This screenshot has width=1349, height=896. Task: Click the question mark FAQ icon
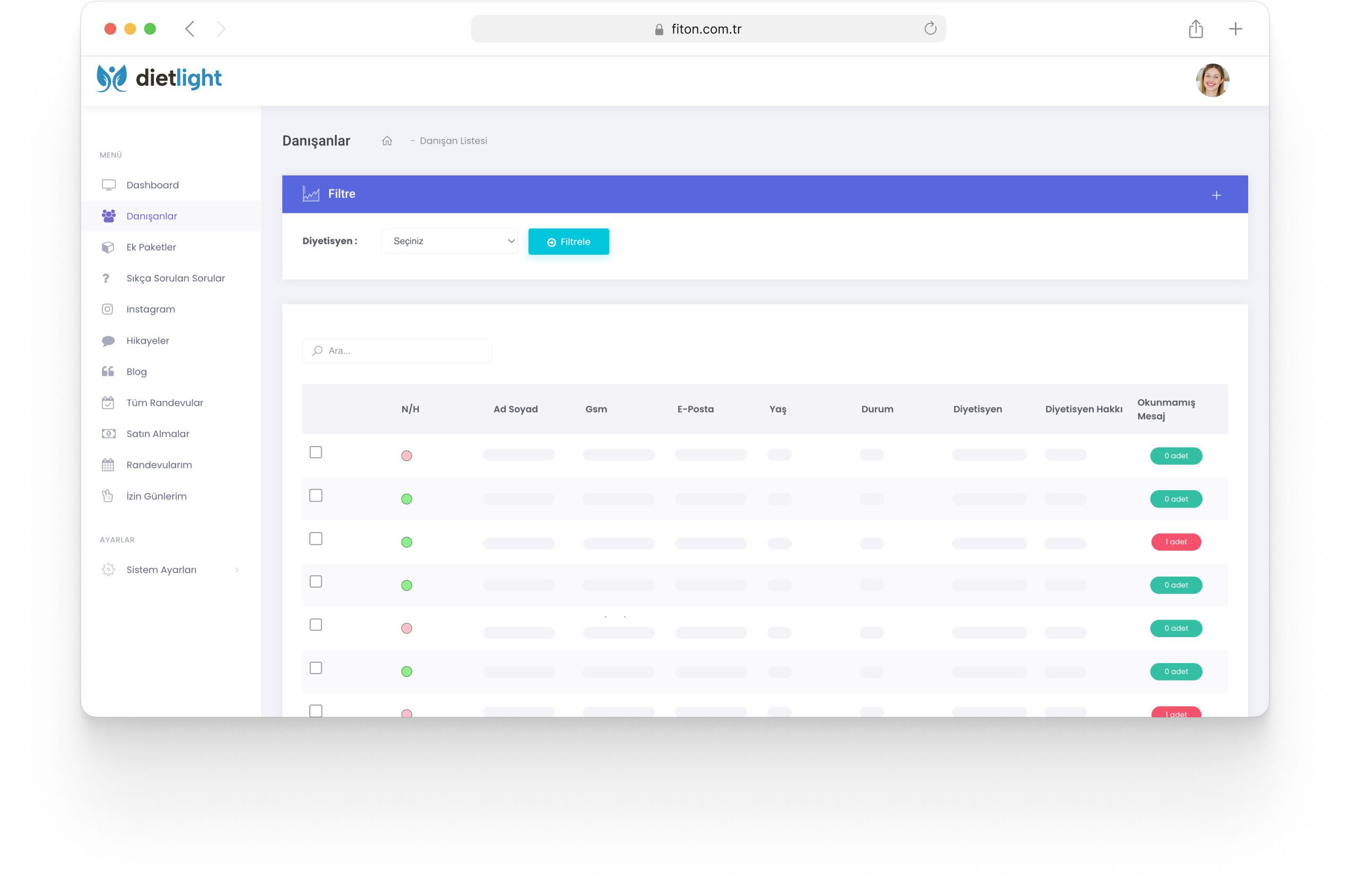(106, 279)
